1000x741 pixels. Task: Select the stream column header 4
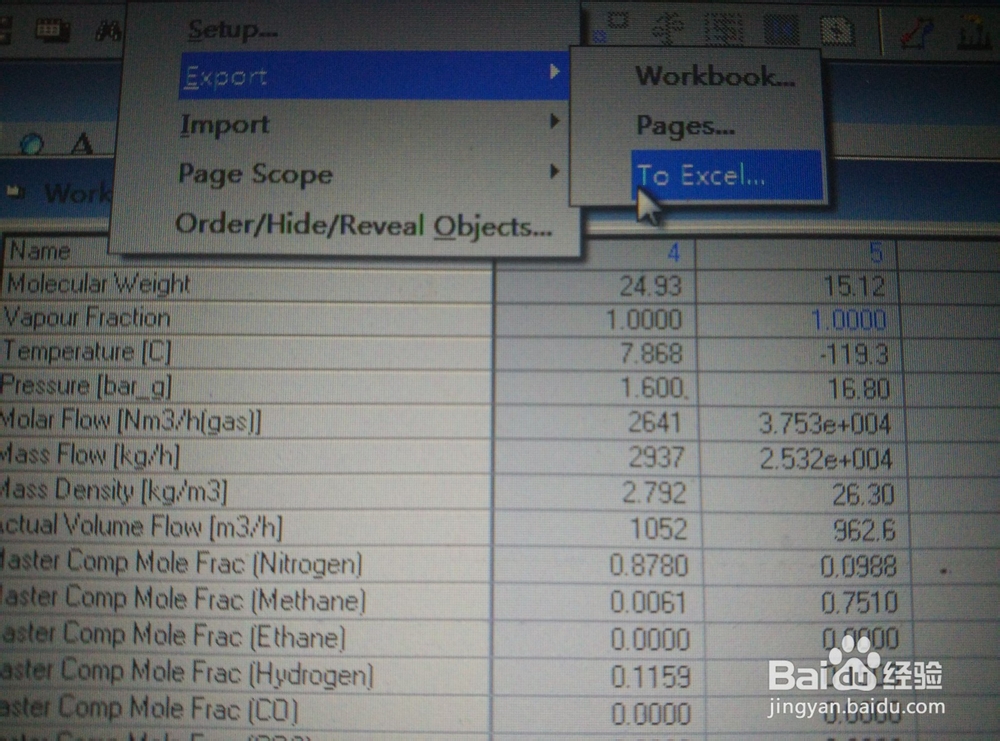coord(673,253)
